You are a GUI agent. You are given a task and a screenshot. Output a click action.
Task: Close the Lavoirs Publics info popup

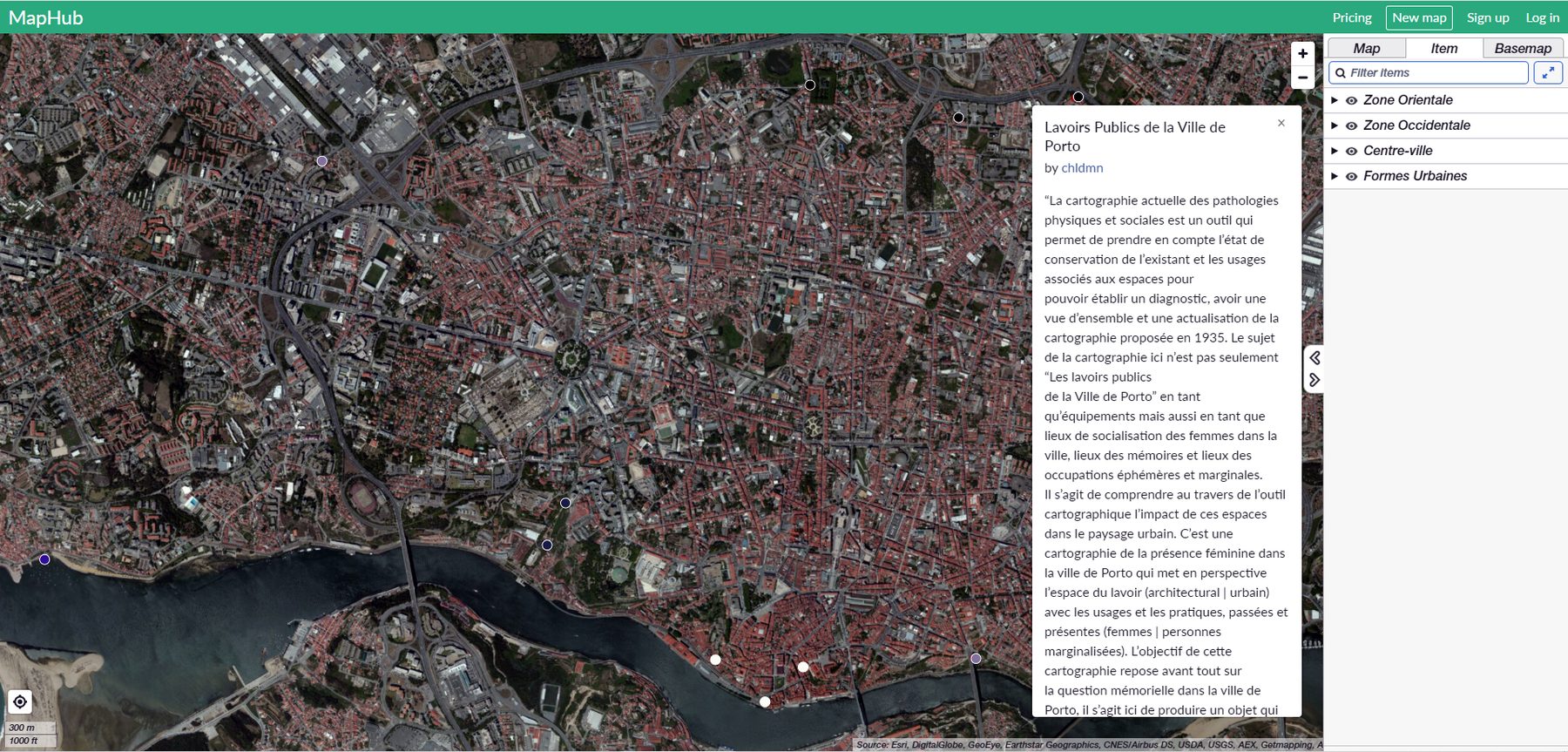coord(1281,123)
